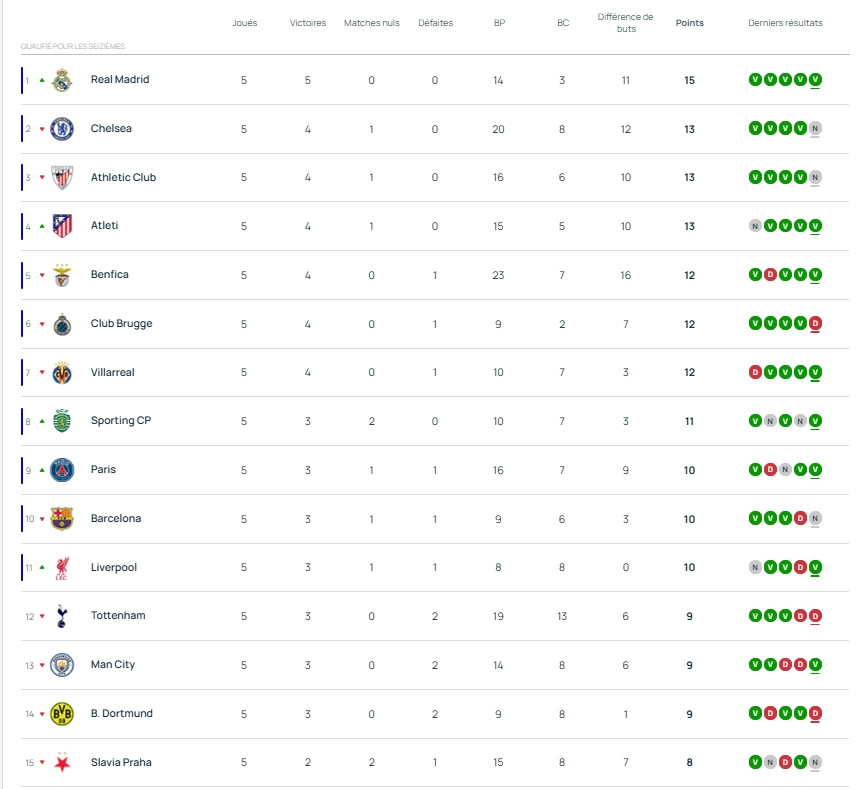
Task: Click the Athletic Club crest icon
Action: pos(62,177)
